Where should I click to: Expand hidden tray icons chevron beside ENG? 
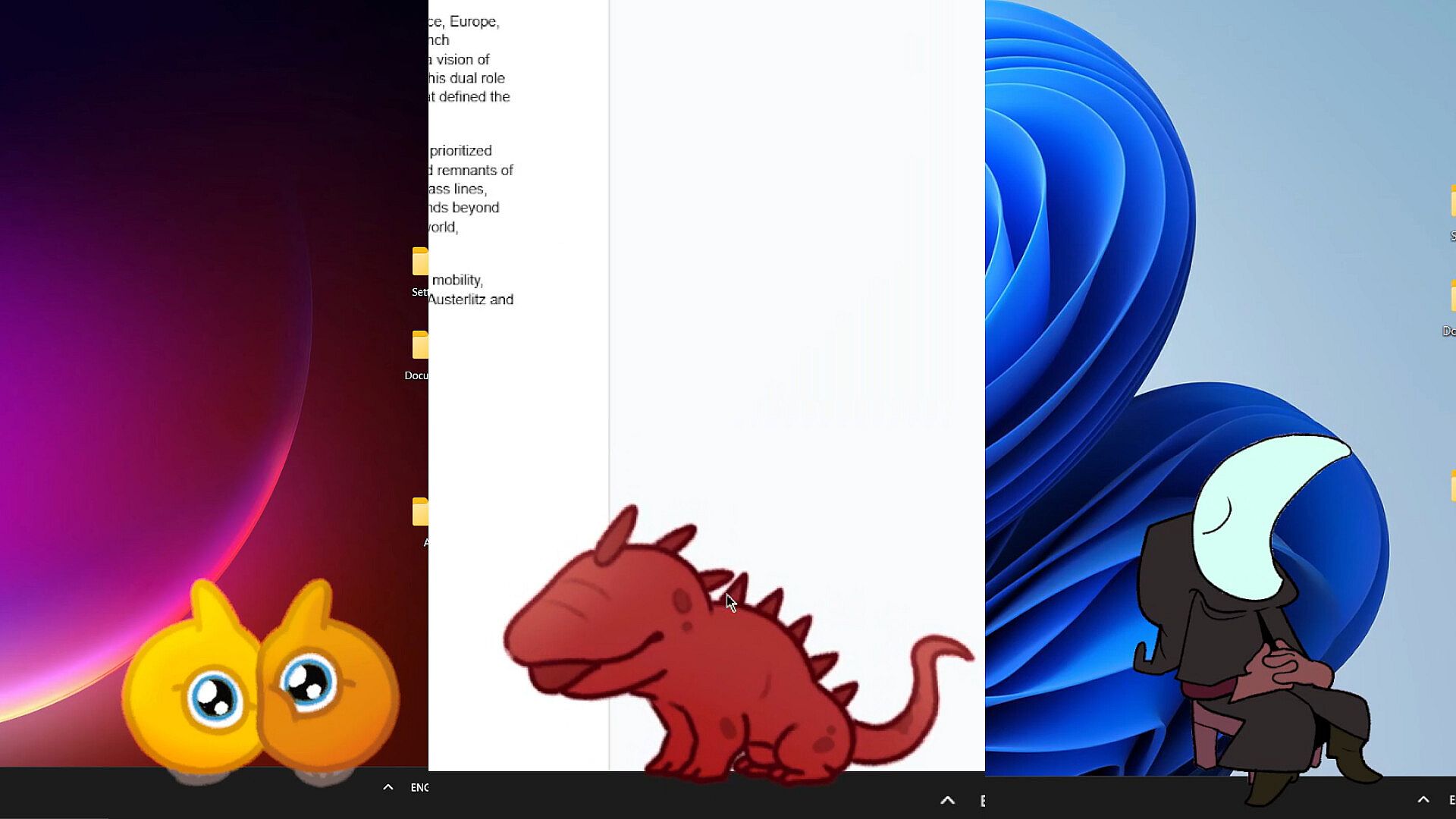(x=388, y=787)
